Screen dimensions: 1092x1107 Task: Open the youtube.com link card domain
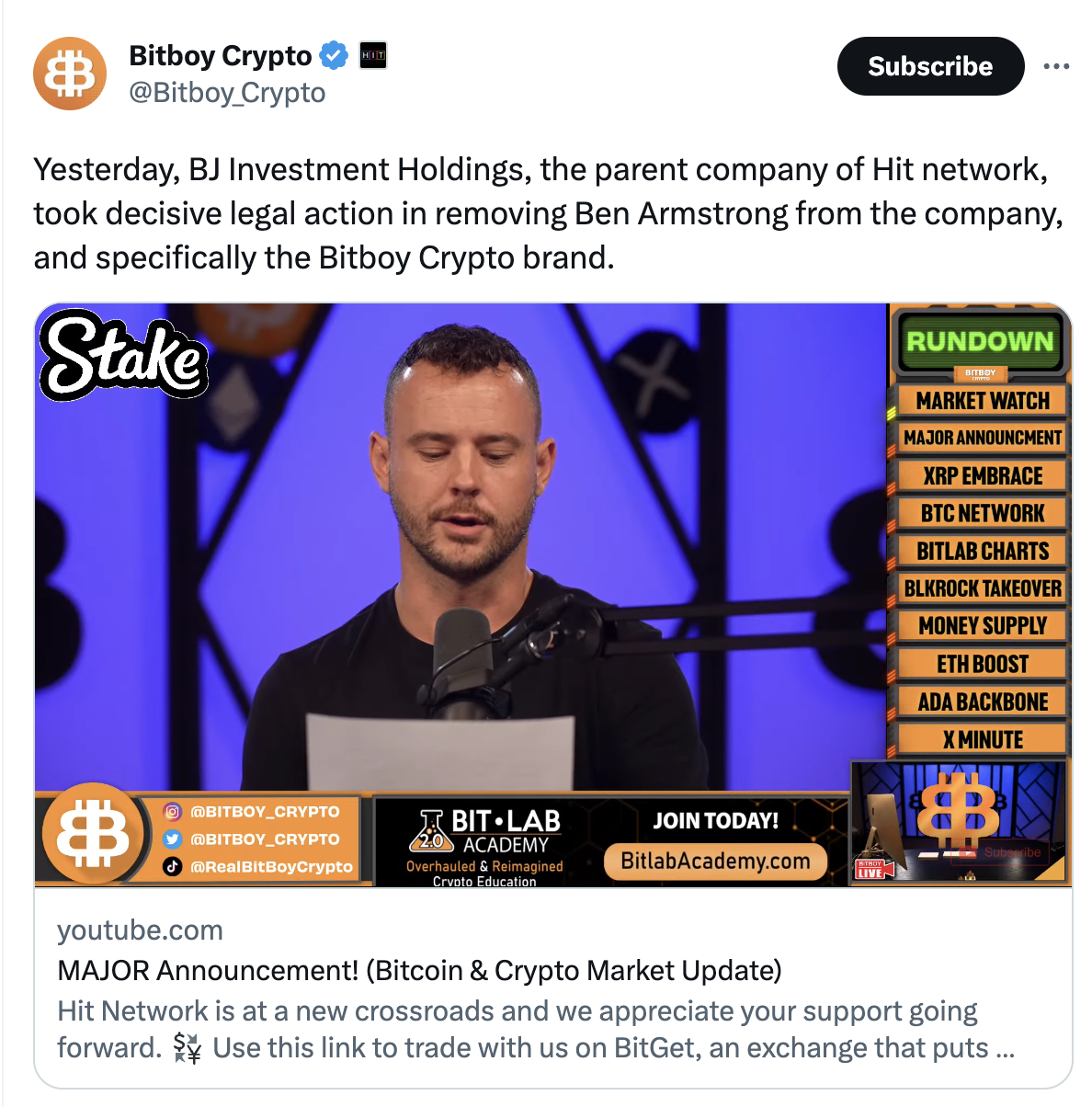pos(140,930)
